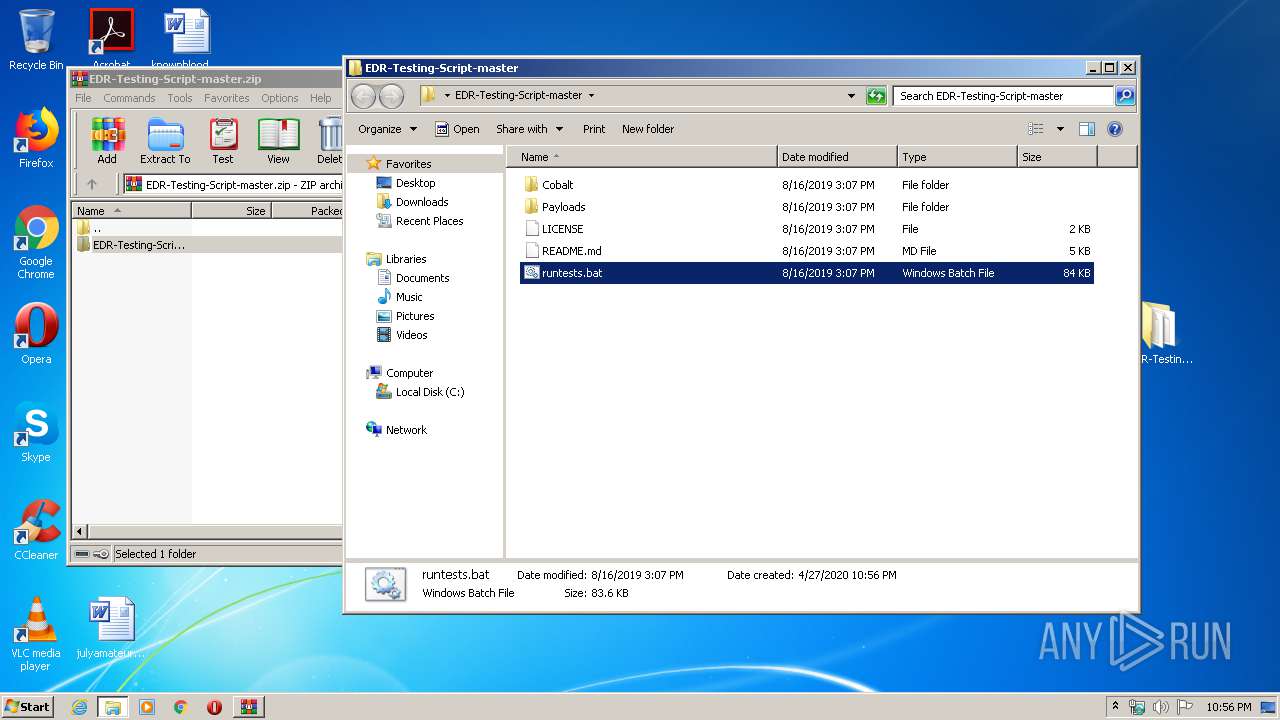Expand the Share with dropdown
This screenshot has width=1280, height=720.
529,129
